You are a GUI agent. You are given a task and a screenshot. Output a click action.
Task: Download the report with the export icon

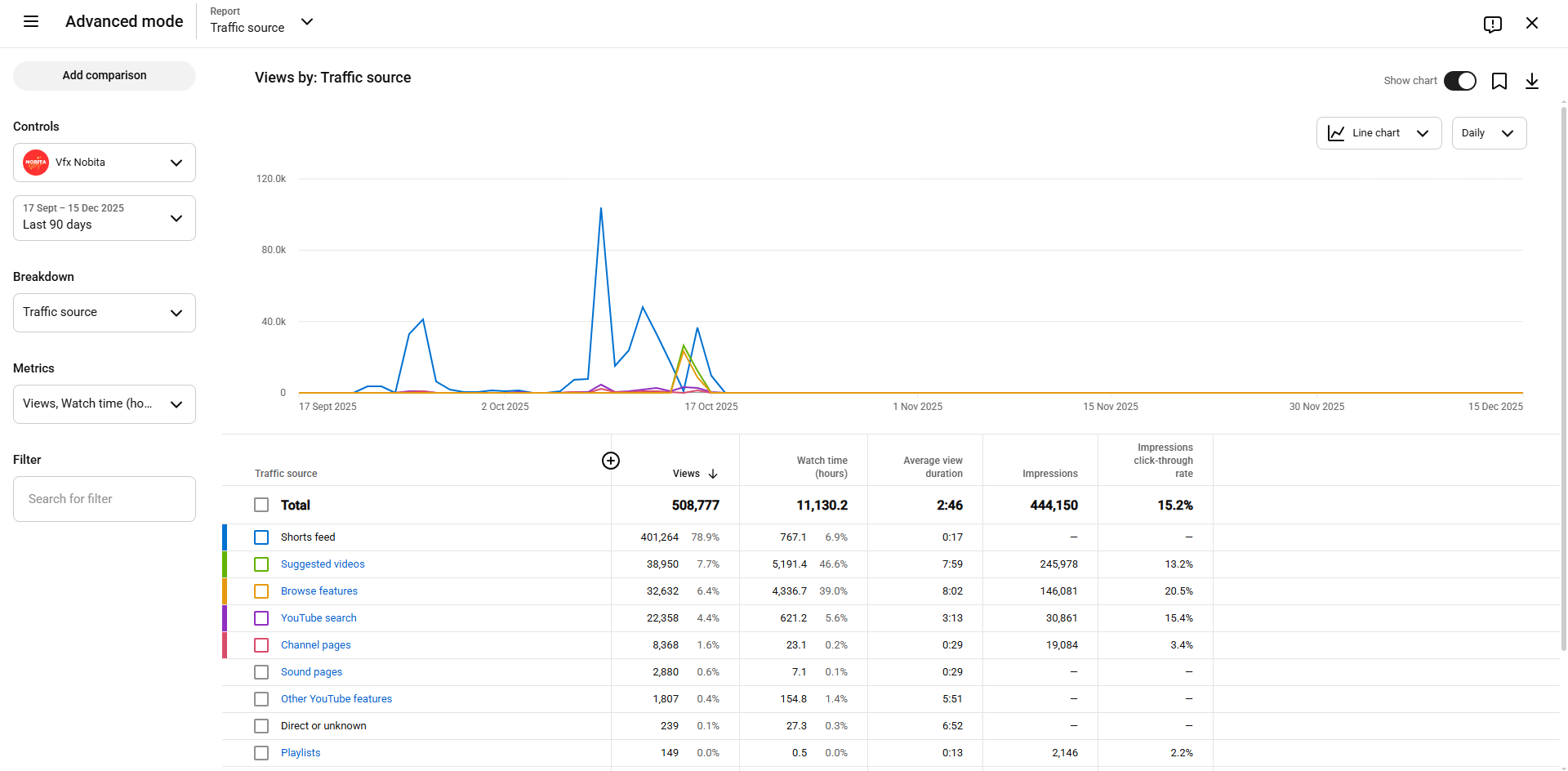pos(1531,81)
